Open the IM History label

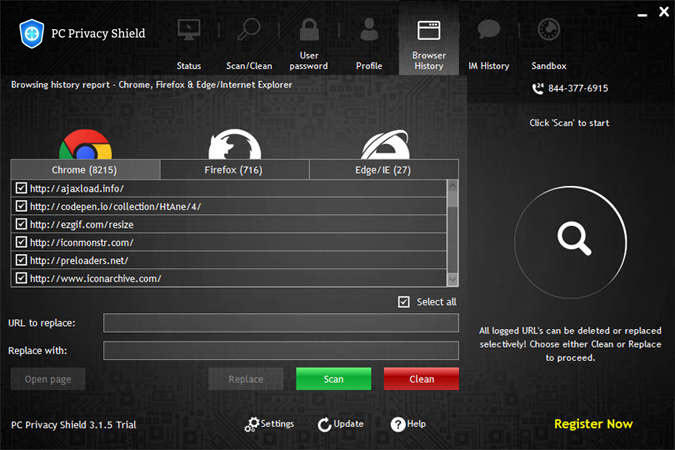(x=489, y=66)
